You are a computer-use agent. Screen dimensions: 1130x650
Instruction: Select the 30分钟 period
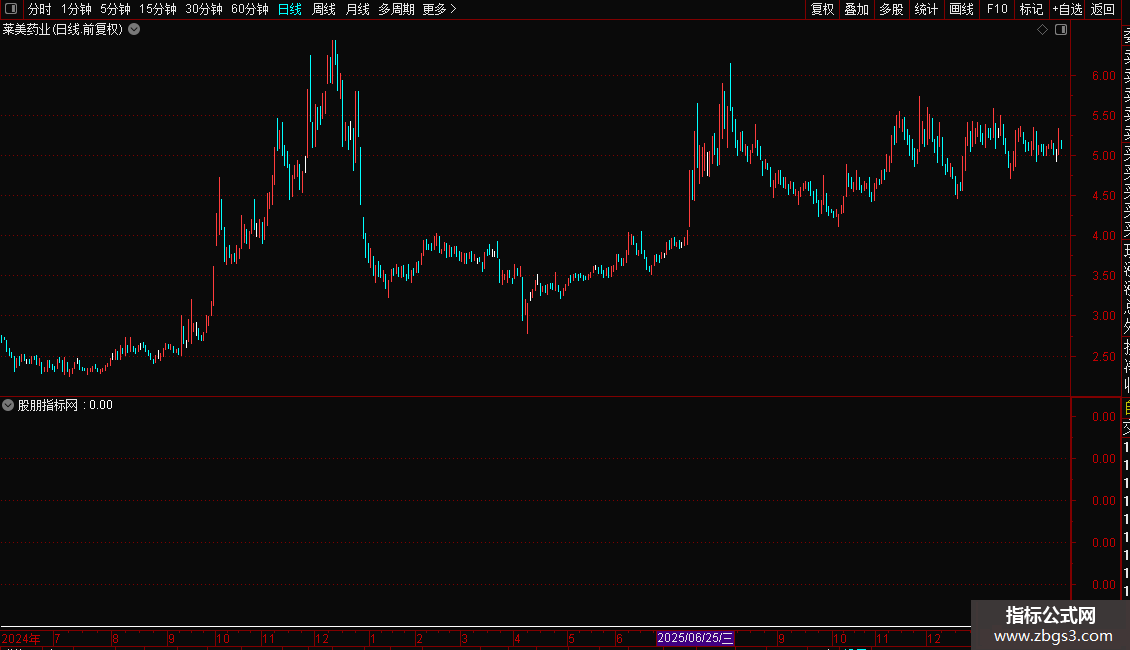[x=204, y=9]
